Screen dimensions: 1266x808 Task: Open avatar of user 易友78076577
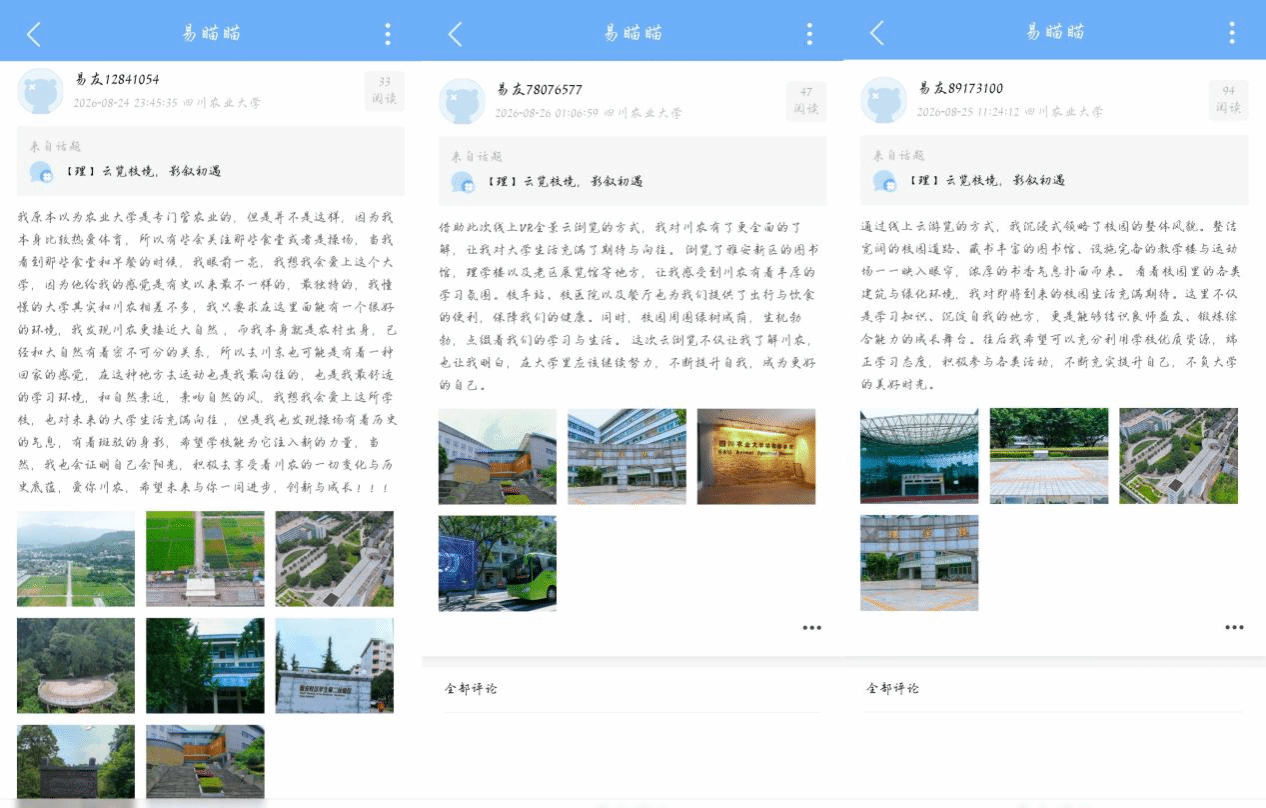tap(463, 101)
